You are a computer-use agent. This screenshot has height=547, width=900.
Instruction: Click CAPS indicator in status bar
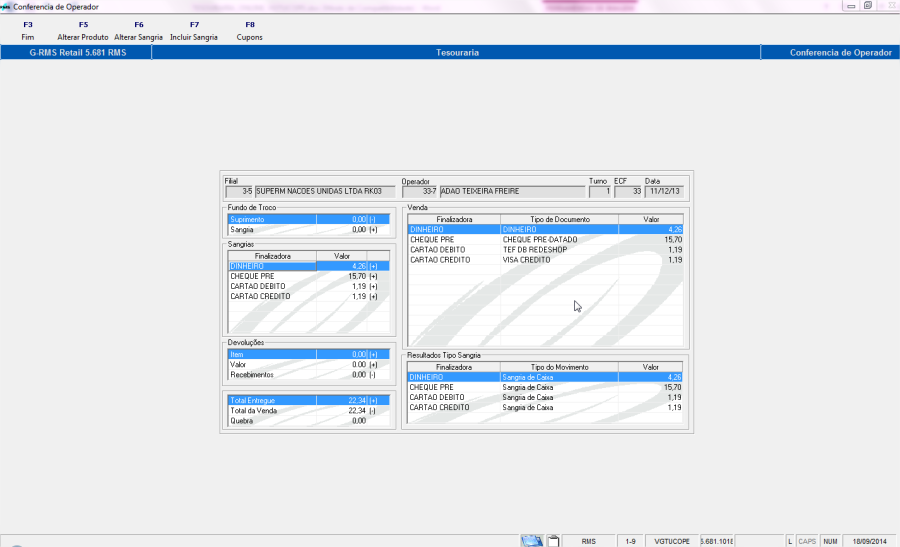coord(807,541)
